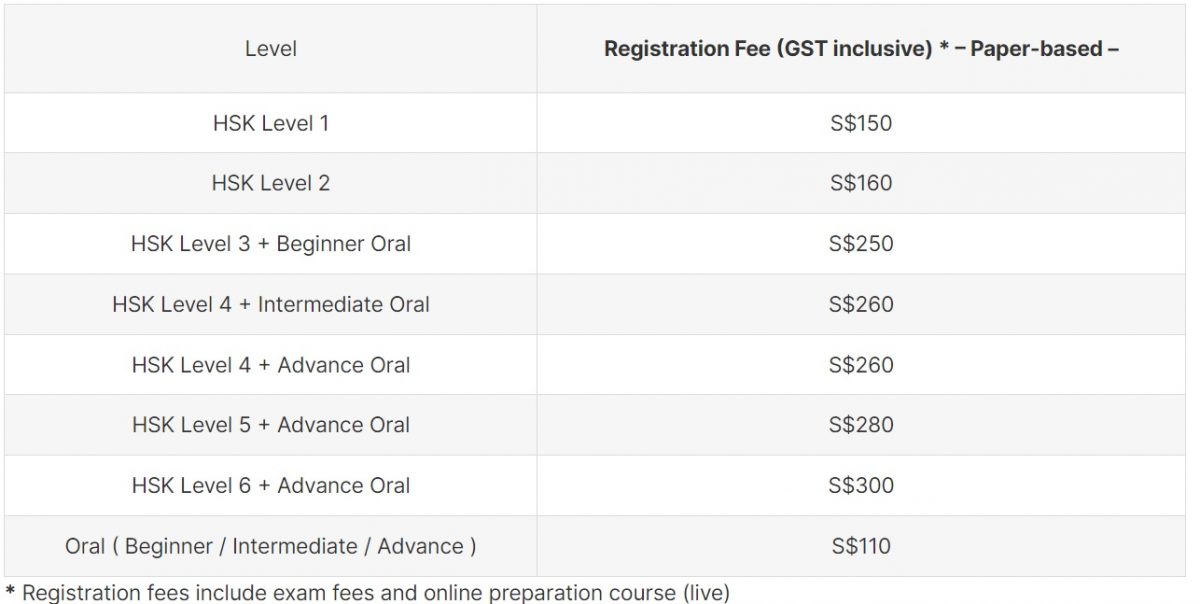The width and height of the screenshot is (1200, 604).
Task: Click the S$300 fee cell
Action: (861, 486)
